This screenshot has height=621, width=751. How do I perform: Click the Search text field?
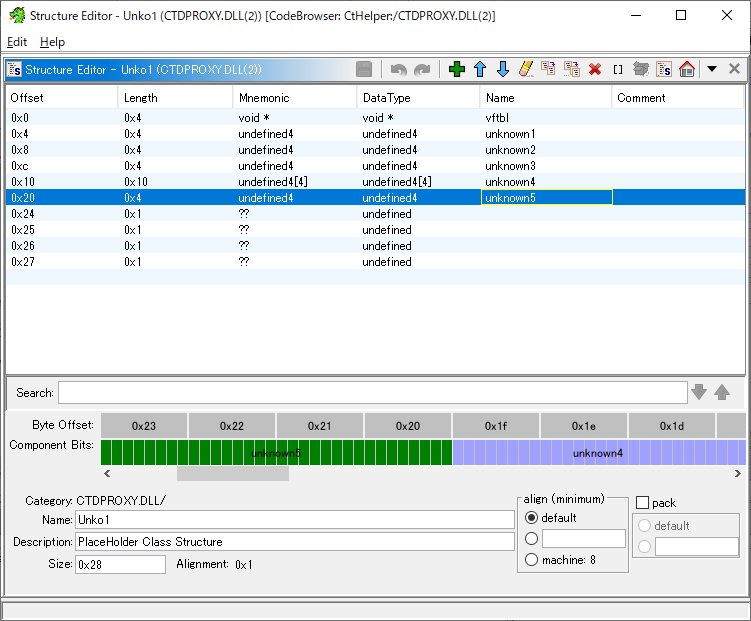click(373, 393)
